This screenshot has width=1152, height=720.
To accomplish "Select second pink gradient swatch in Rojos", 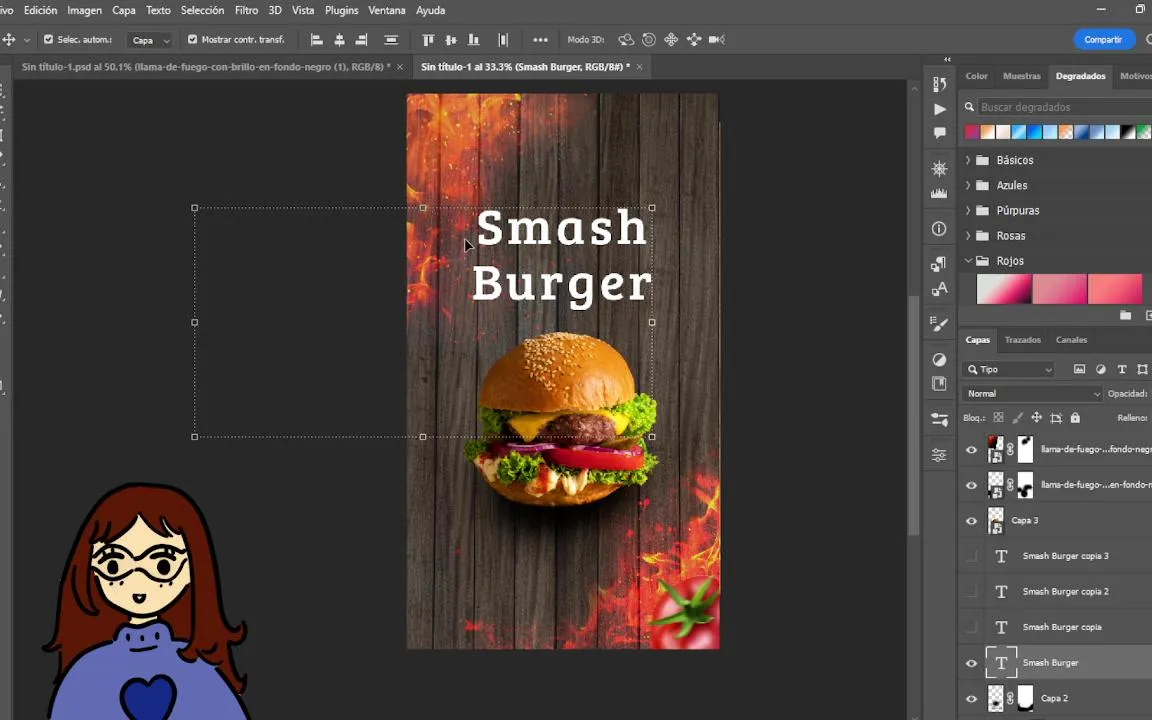I will coord(1059,289).
